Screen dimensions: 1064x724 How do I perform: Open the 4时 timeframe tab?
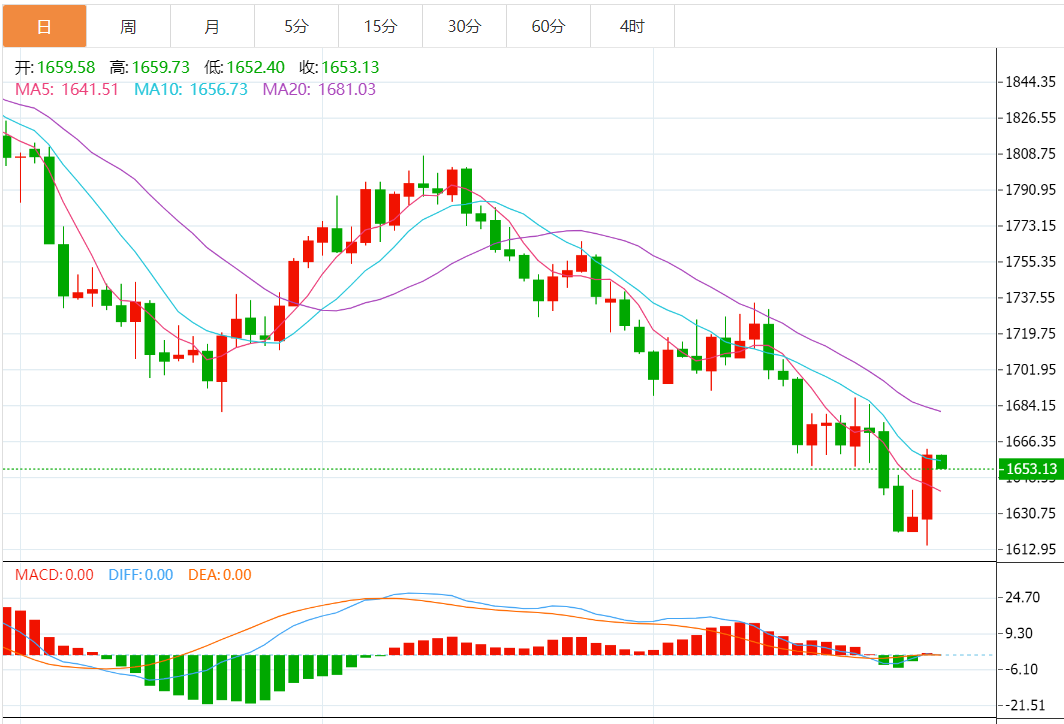(x=632, y=26)
